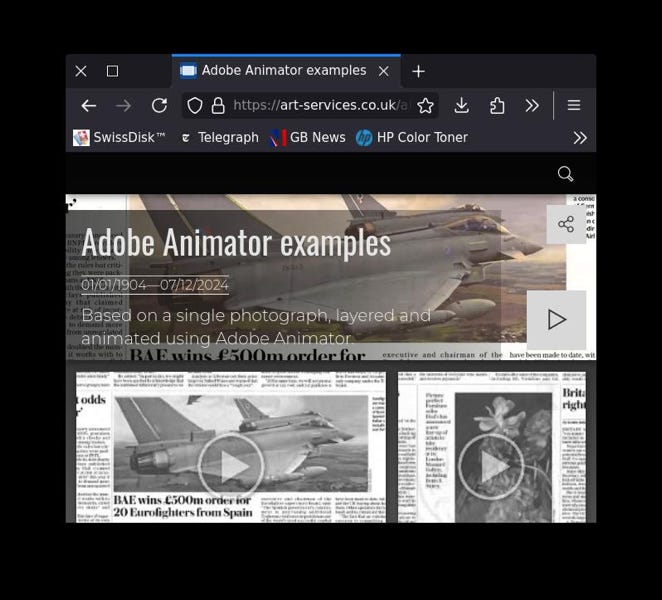Close the Adobe Animator examples tab
662x600 pixels.
[x=383, y=71]
